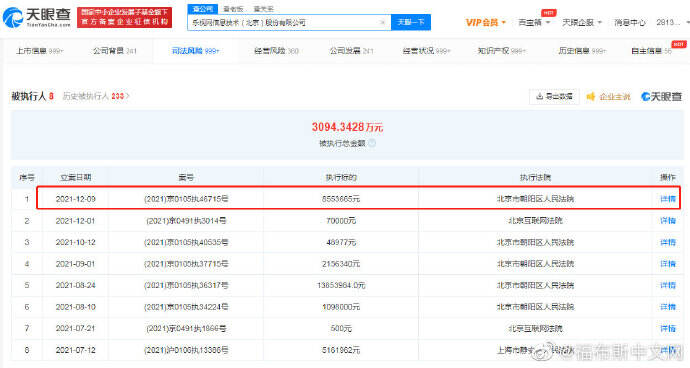Click the 立案日期 column header
Image resolution: width=690 pixels, height=368 pixels.
point(75,177)
